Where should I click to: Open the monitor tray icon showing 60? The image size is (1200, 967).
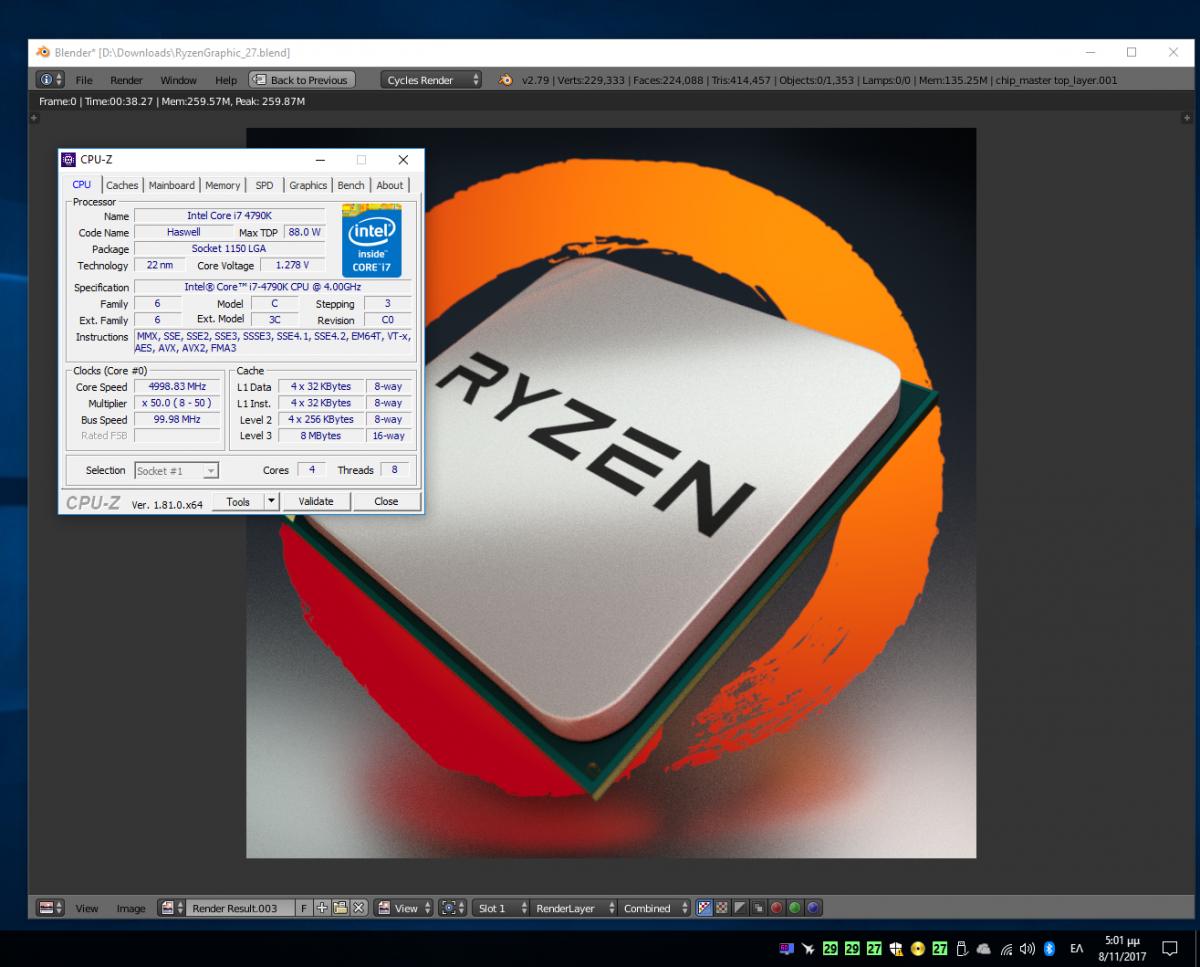click(787, 948)
